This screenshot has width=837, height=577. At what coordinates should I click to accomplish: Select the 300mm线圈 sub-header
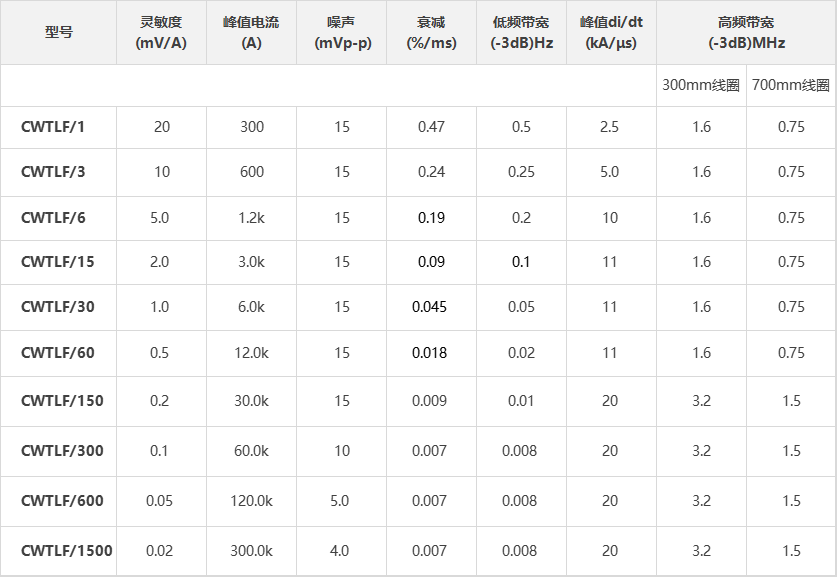point(701,85)
